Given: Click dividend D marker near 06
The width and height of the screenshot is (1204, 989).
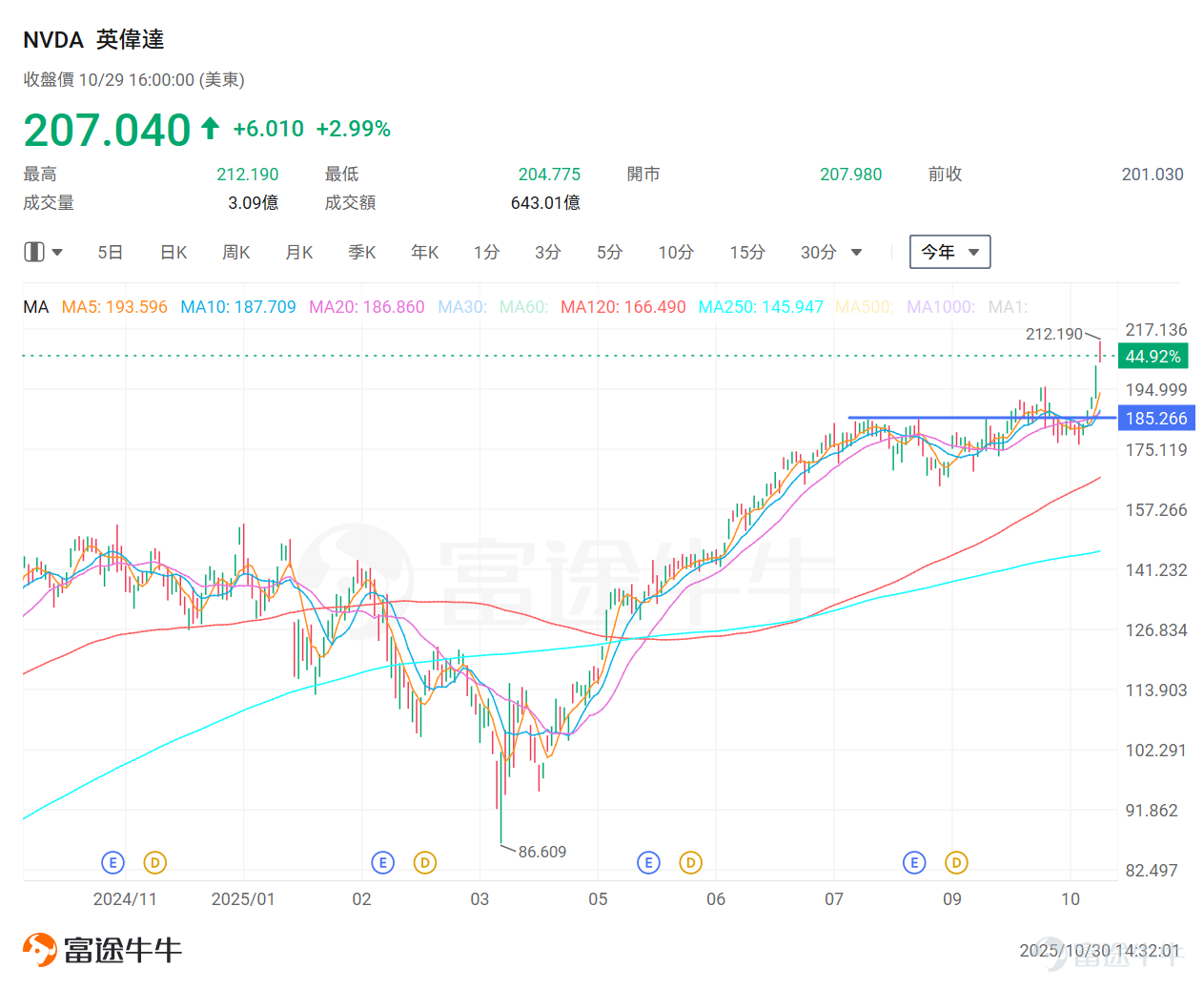Looking at the screenshot, I should tap(690, 863).
